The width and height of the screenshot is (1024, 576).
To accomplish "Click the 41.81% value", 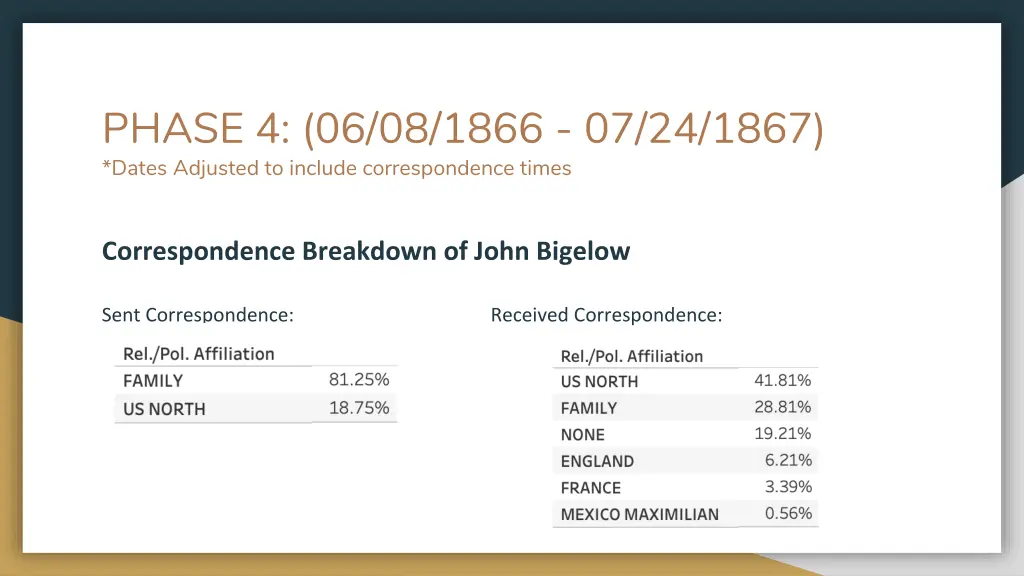I will [x=782, y=380].
